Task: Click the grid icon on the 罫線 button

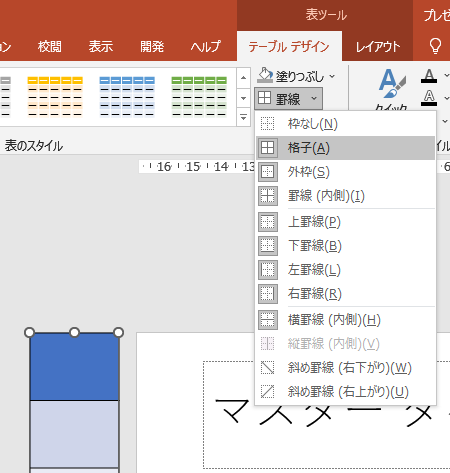Action: [x=265, y=98]
